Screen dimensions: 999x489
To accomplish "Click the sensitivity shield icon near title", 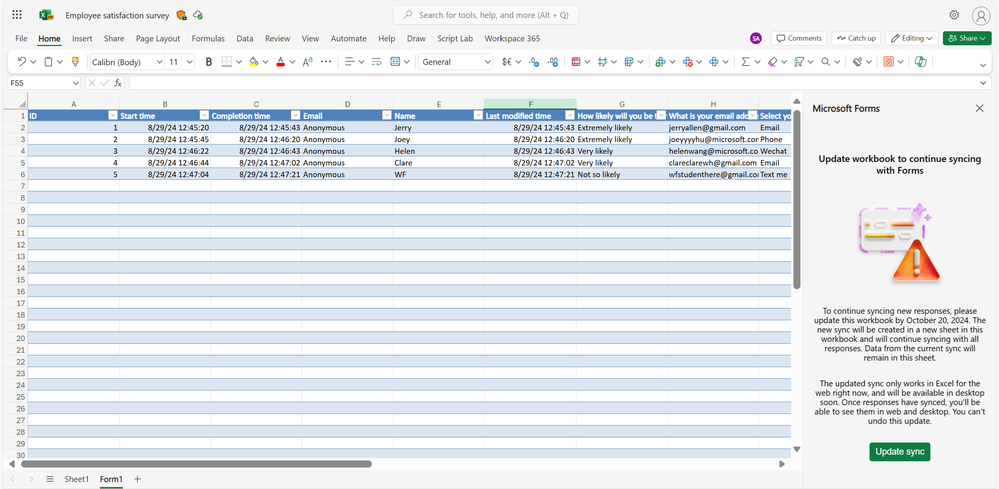I will tap(182, 15).
